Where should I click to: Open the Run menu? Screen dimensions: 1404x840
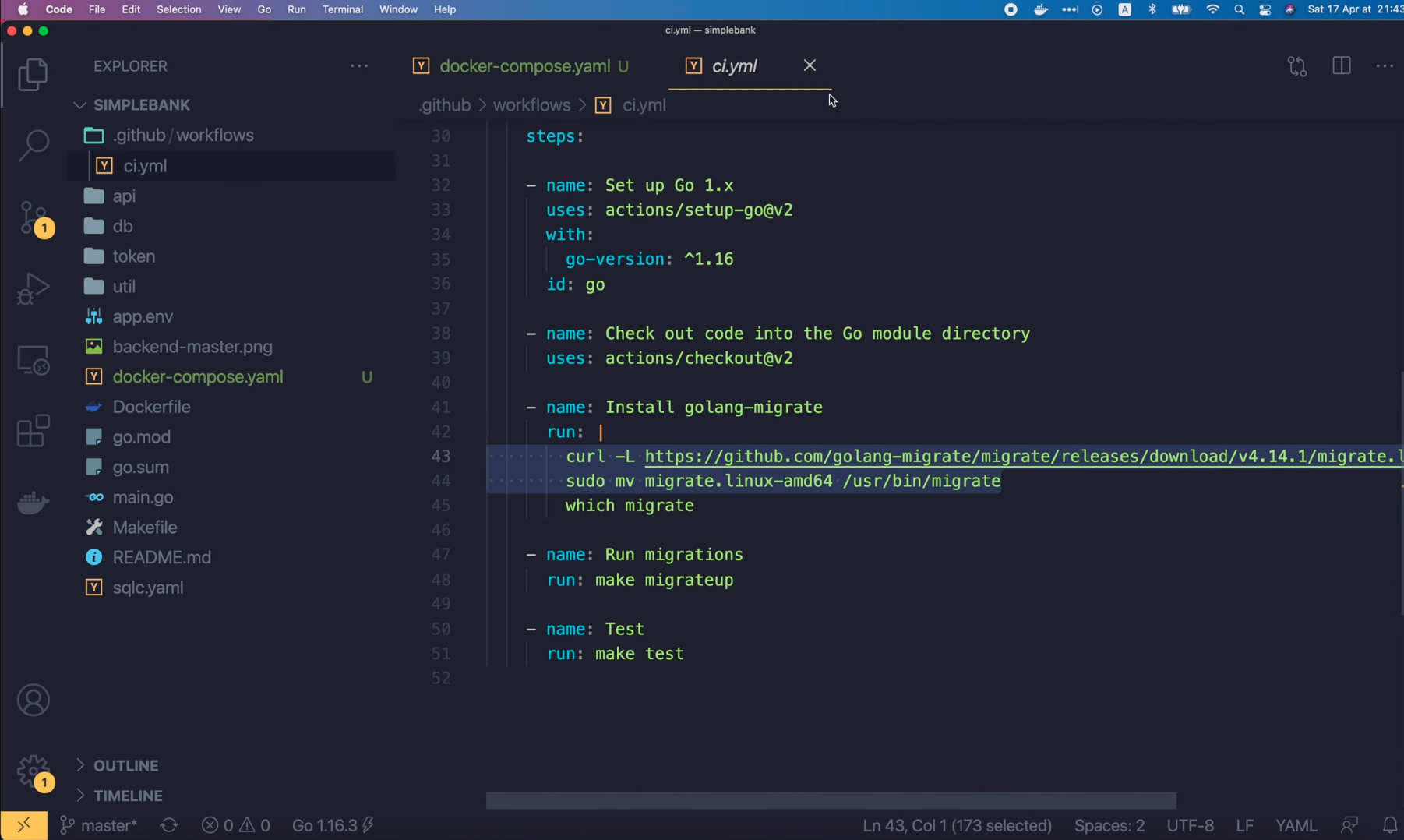point(296,9)
